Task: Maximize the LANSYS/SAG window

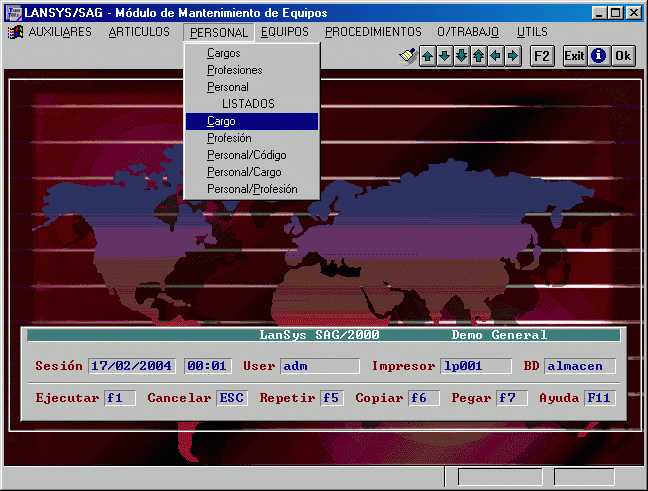Action: click(615, 13)
